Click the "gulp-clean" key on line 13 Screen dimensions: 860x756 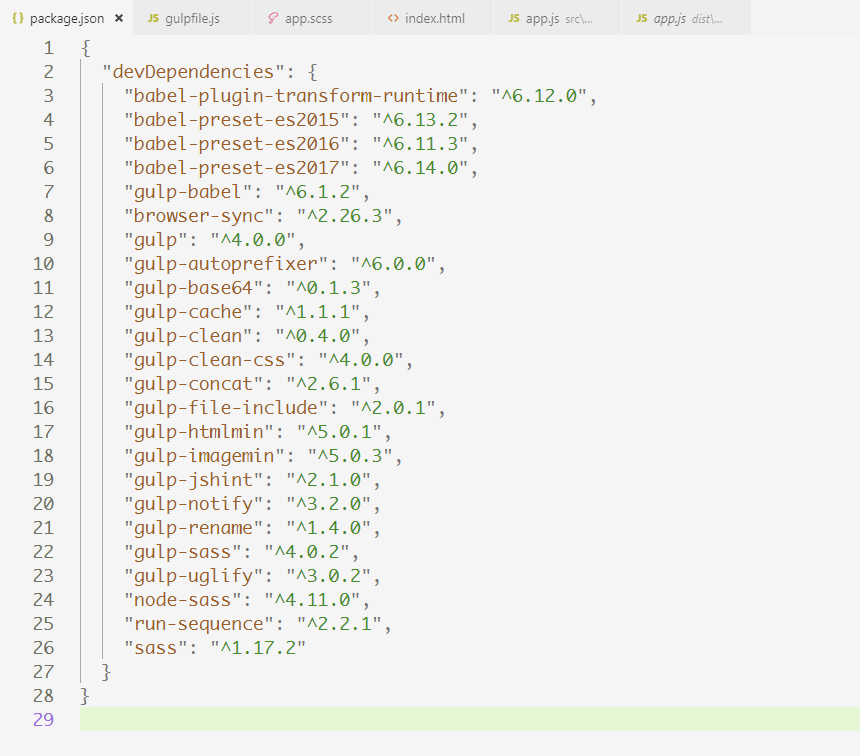[188, 336]
